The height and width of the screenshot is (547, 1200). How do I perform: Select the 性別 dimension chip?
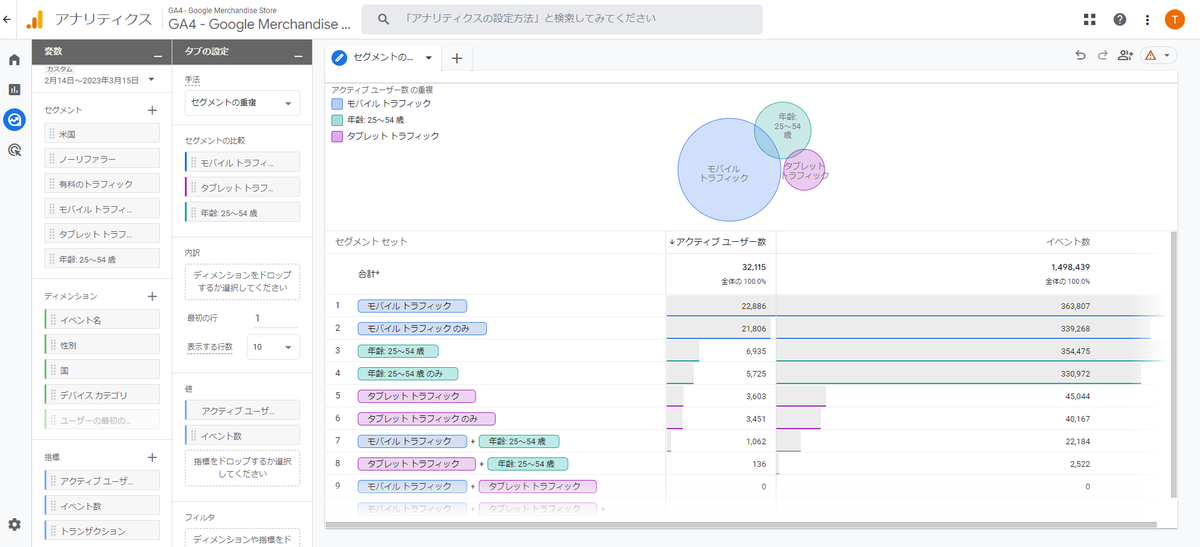pyautogui.click(x=102, y=345)
